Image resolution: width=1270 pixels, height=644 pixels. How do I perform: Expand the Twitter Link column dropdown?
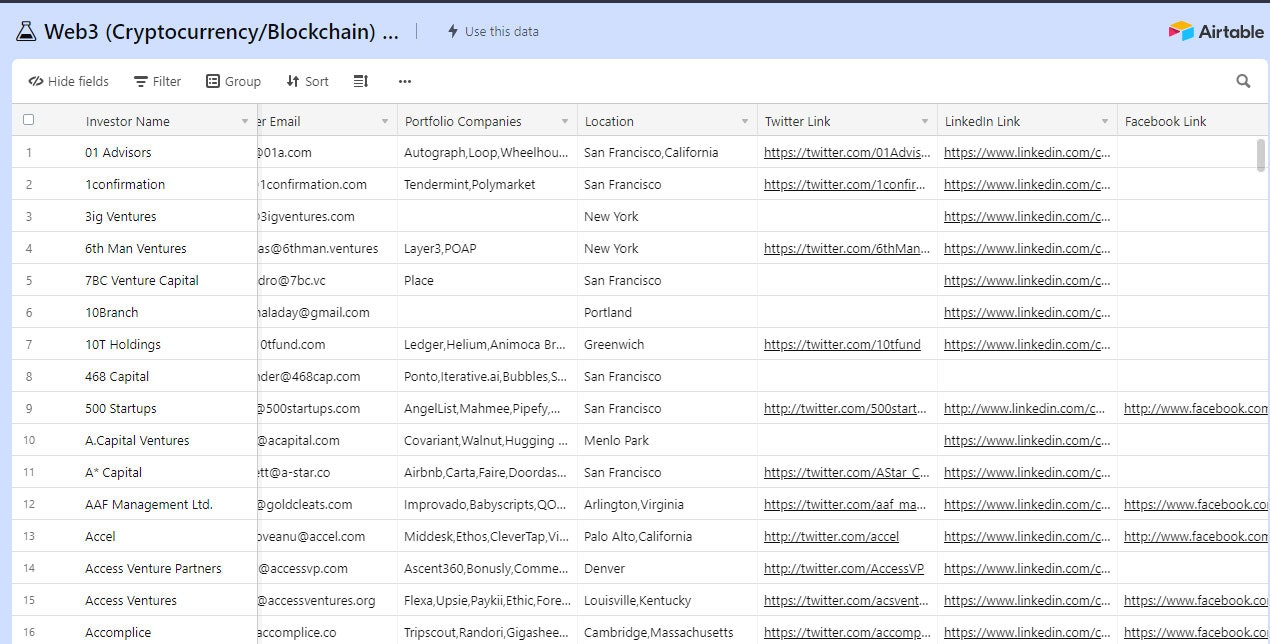pos(925,122)
